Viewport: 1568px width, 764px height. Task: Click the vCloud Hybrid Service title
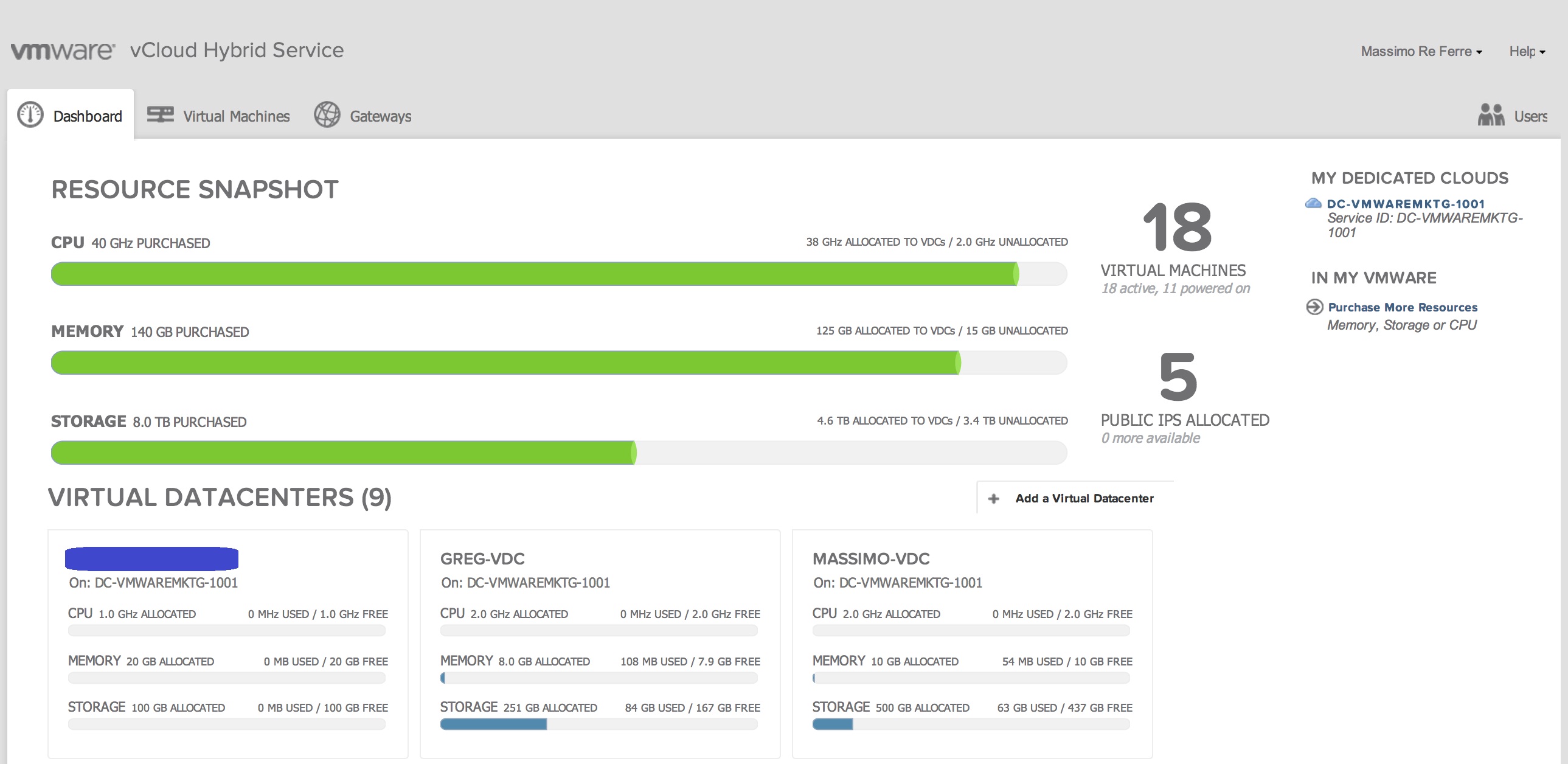pyautogui.click(x=237, y=50)
